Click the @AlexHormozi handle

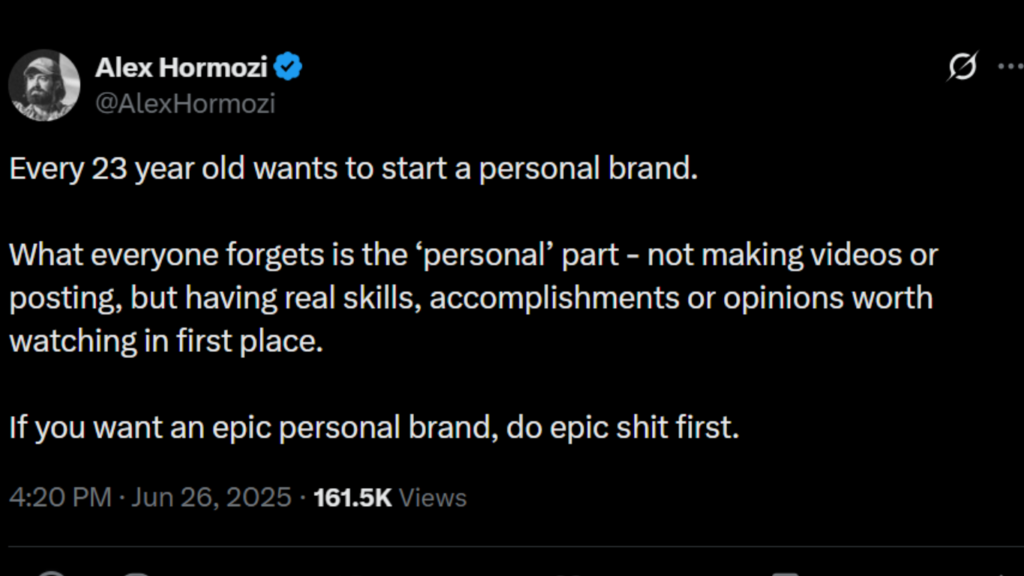(x=184, y=103)
